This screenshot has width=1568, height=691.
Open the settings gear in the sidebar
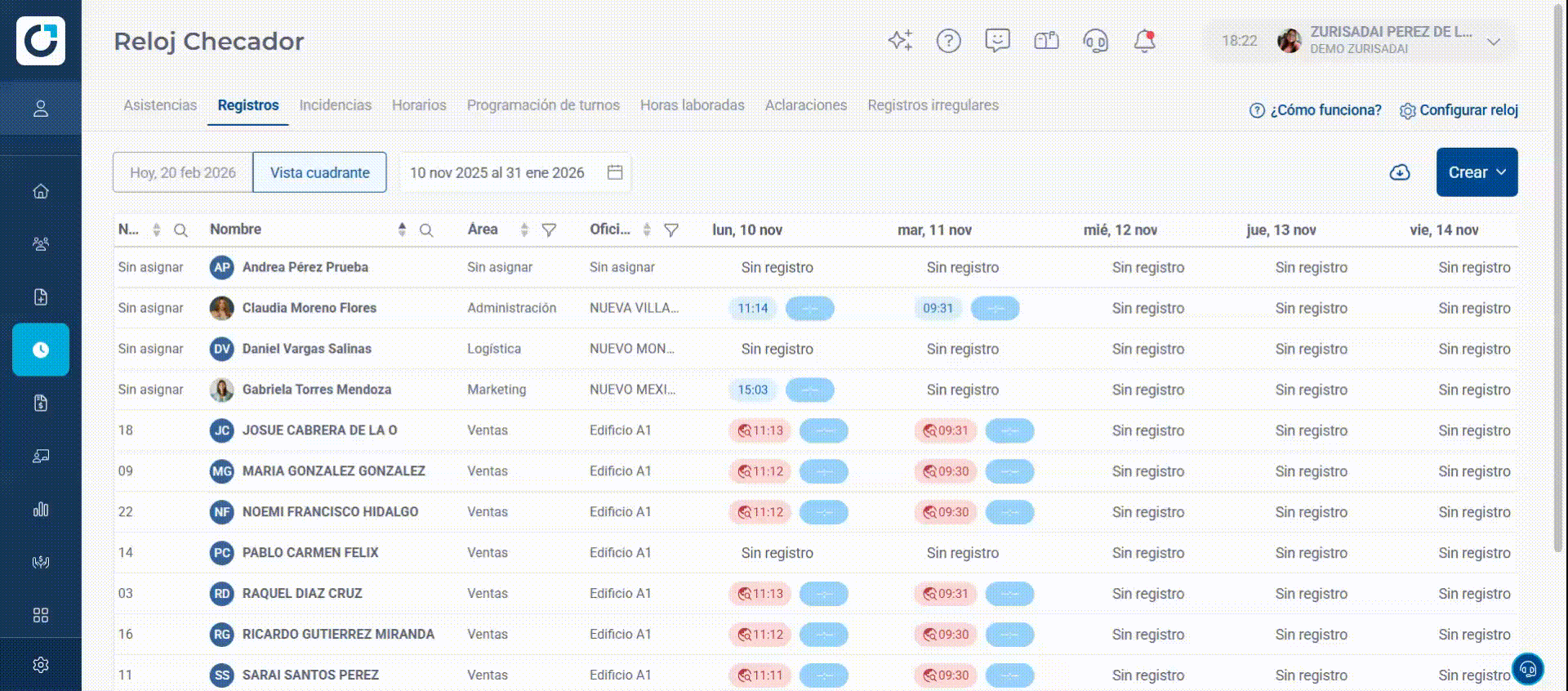[x=41, y=665]
